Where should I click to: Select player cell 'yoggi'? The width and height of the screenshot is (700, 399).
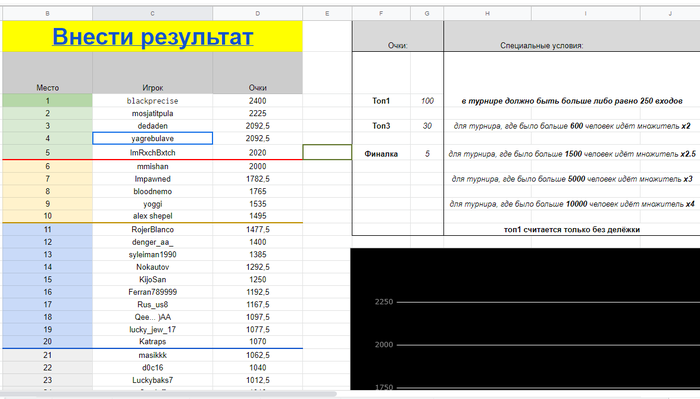[x=152, y=204]
